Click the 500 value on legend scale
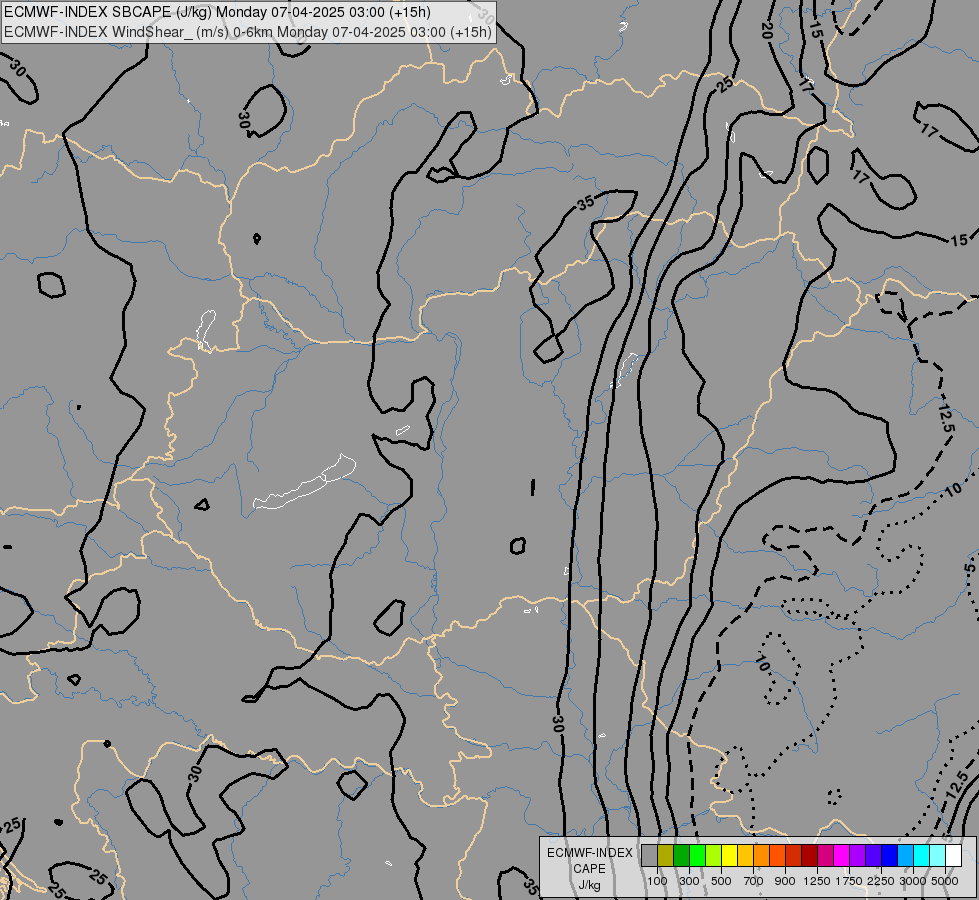Viewport: 979px width, 900px height. [x=721, y=881]
